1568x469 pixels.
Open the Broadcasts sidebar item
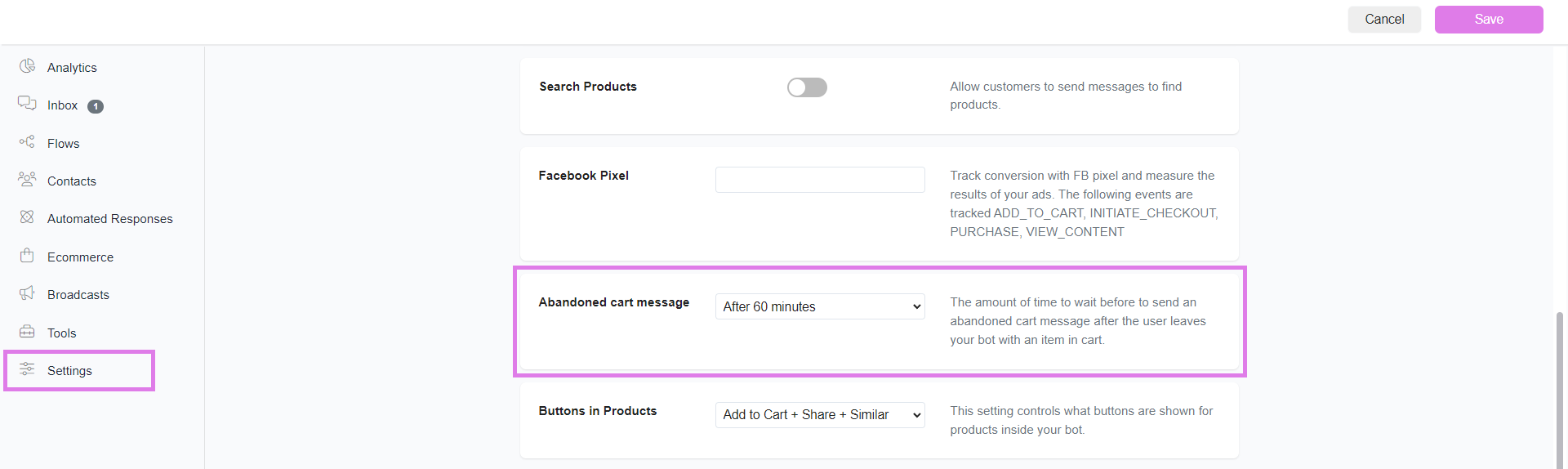coord(78,295)
